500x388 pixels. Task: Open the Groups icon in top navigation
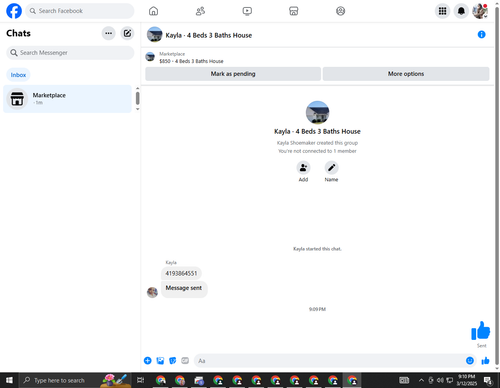(x=340, y=11)
